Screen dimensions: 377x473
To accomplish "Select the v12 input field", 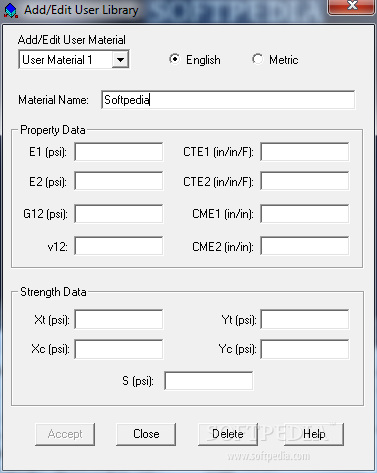I will [119, 246].
